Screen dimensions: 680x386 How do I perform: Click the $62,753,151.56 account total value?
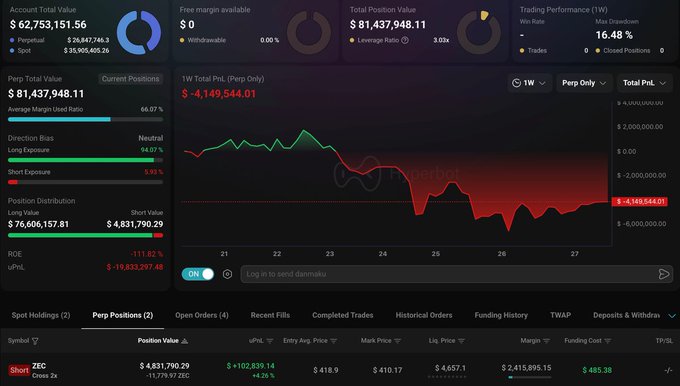(x=48, y=25)
